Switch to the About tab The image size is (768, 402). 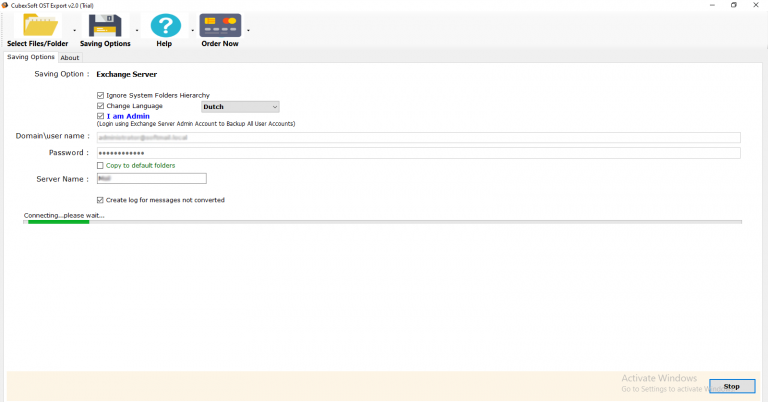[x=70, y=58]
